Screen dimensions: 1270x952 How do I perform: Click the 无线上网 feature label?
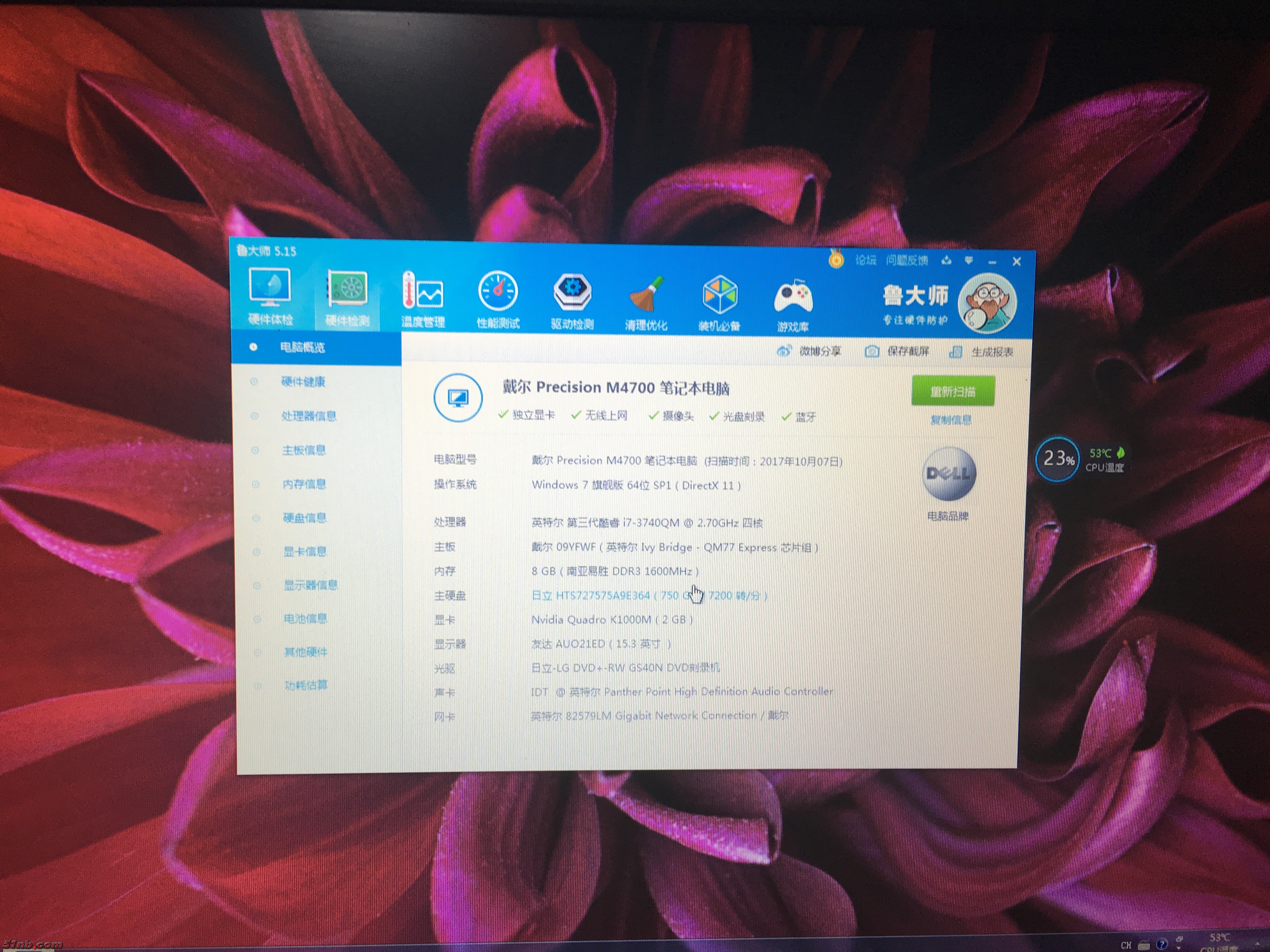[x=600, y=416]
